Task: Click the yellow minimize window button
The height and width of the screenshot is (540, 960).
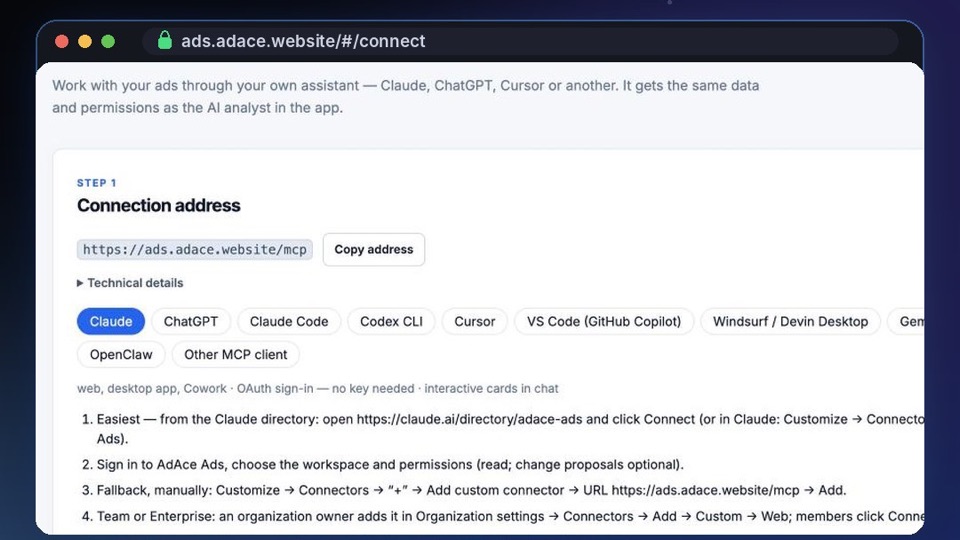Action: [x=84, y=41]
